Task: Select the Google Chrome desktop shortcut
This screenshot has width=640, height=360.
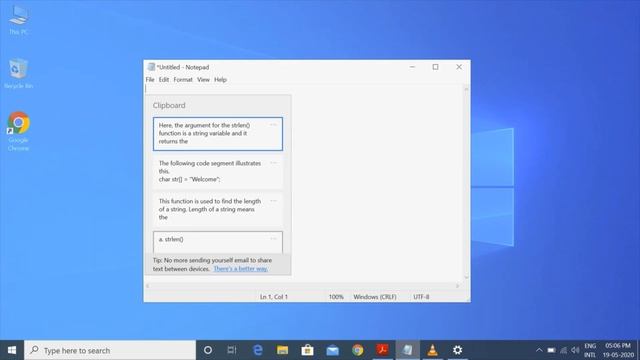Action: (x=18, y=131)
